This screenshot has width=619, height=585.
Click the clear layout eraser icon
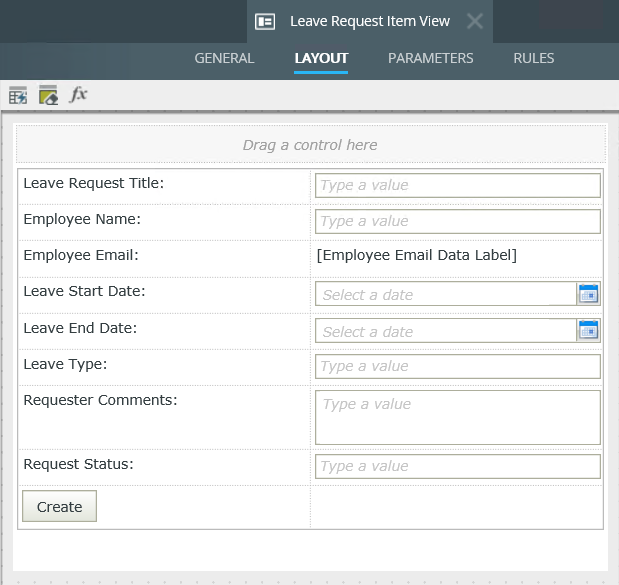[48, 95]
